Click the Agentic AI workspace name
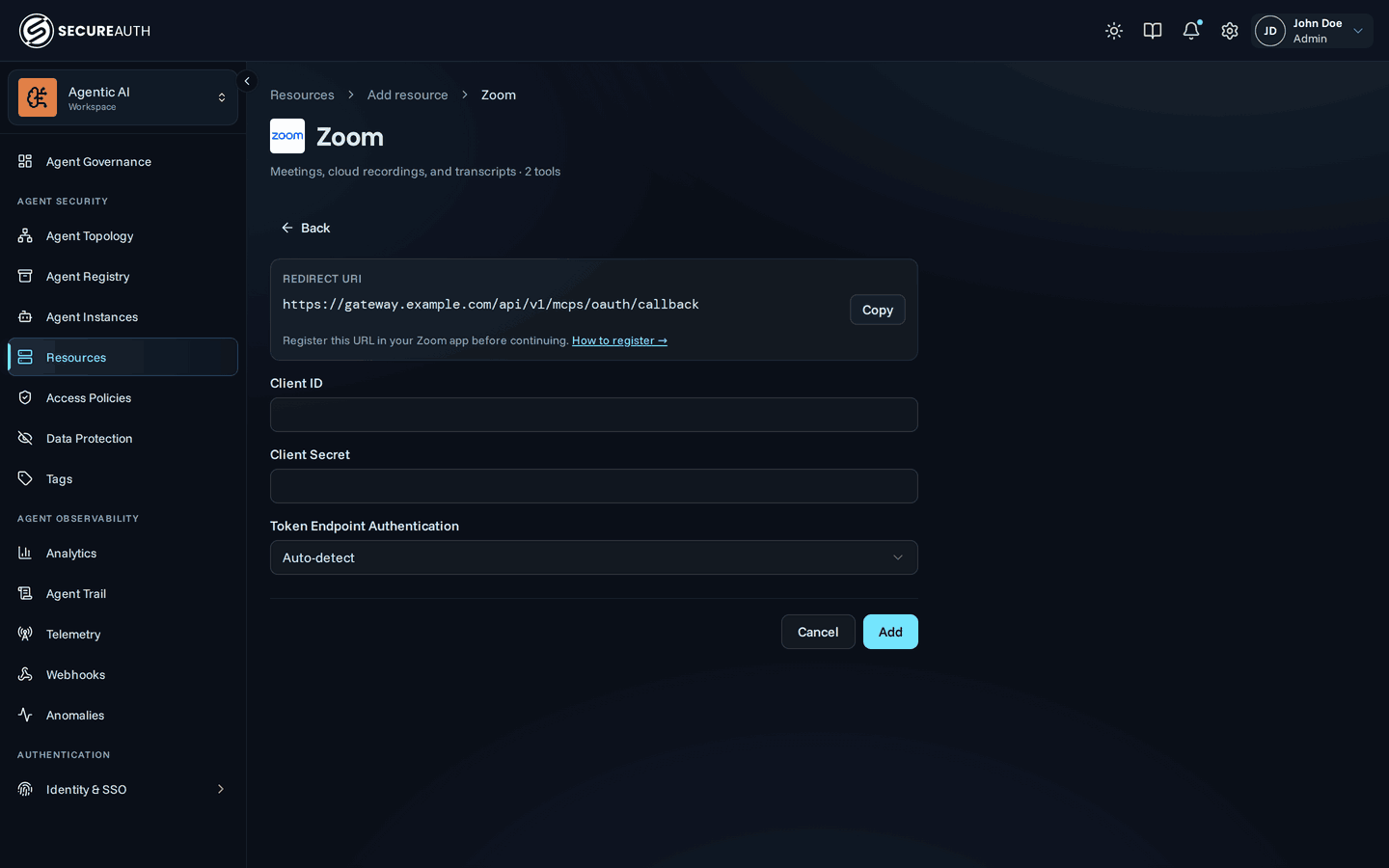The height and width of the screenshot is (868, 1389). pos(98,92)
